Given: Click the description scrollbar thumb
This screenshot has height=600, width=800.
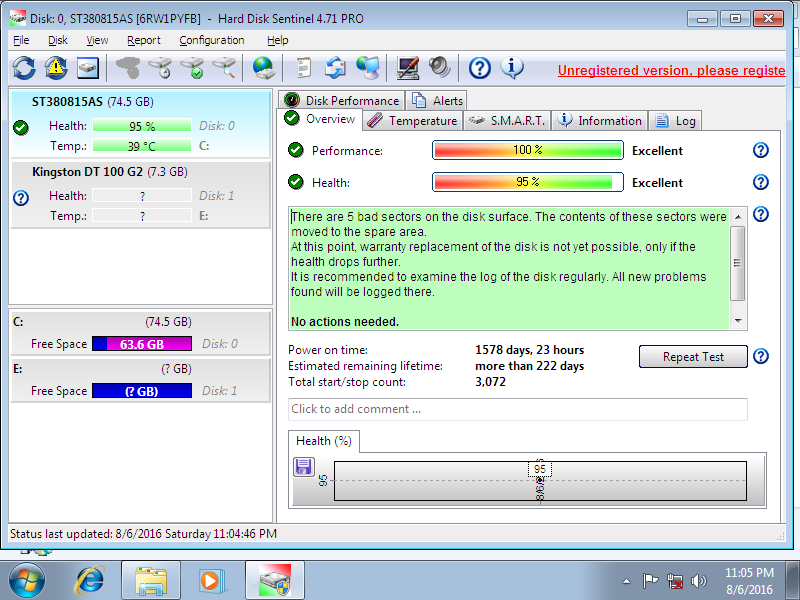Looking at the screenshot, I should point(738,263).
